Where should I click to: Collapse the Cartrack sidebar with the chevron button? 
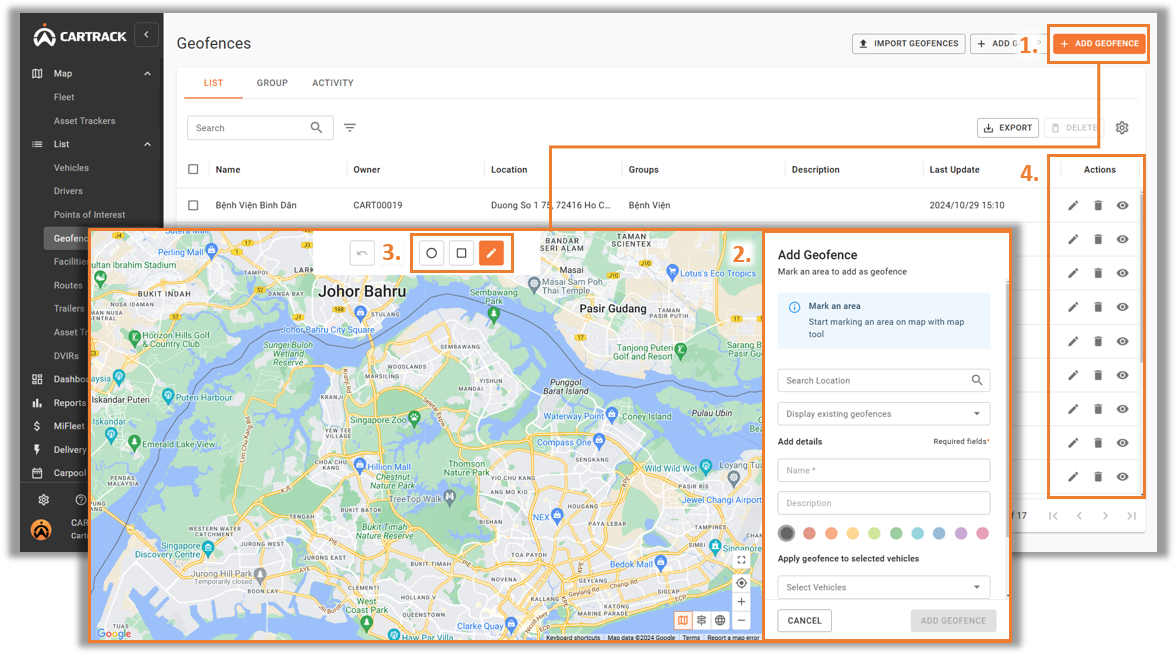pyautogui.click(x=146, y=34)
